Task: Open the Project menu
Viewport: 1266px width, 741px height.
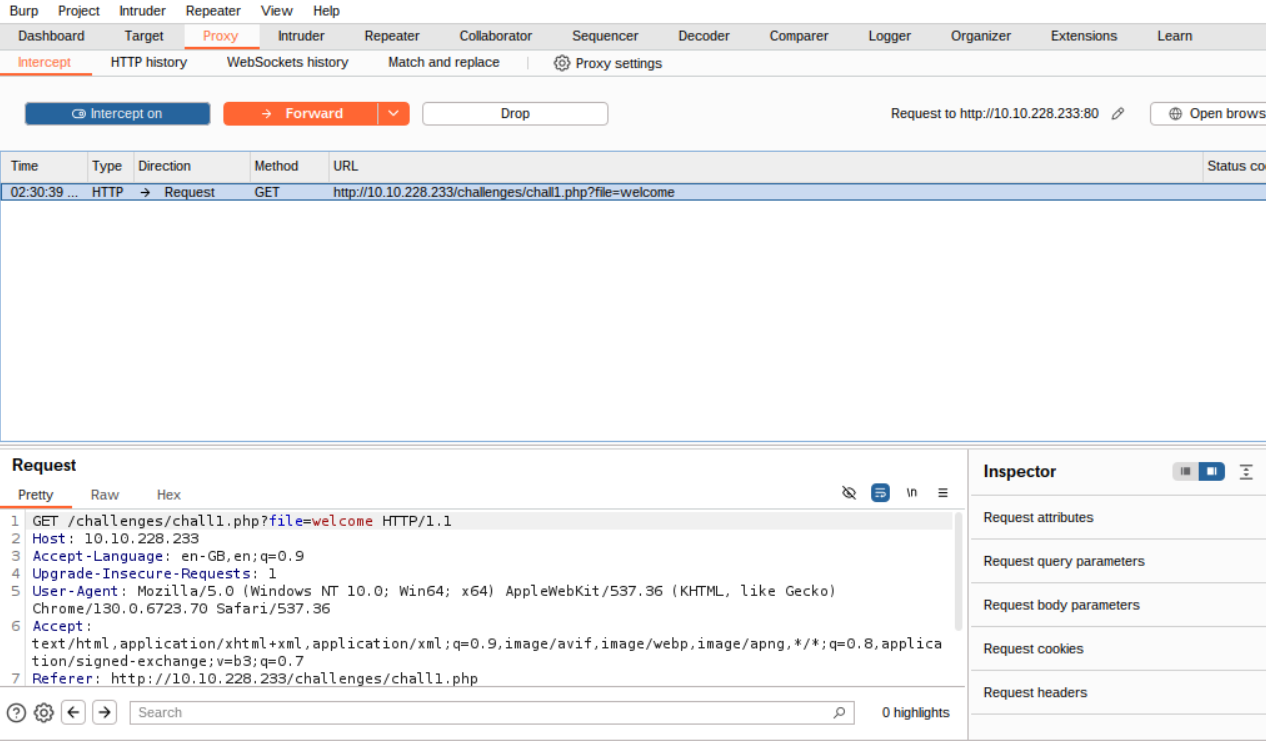Action: 79,11
